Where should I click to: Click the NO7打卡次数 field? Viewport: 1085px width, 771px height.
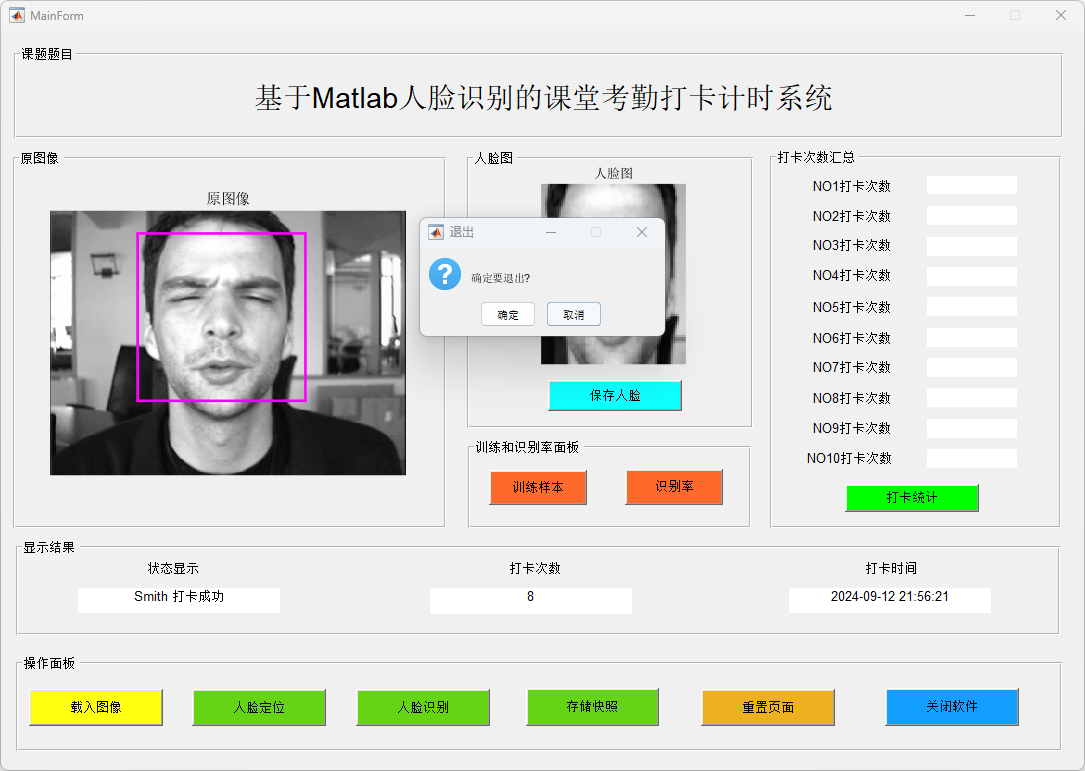pyautogui.click(x=972, y=368)
